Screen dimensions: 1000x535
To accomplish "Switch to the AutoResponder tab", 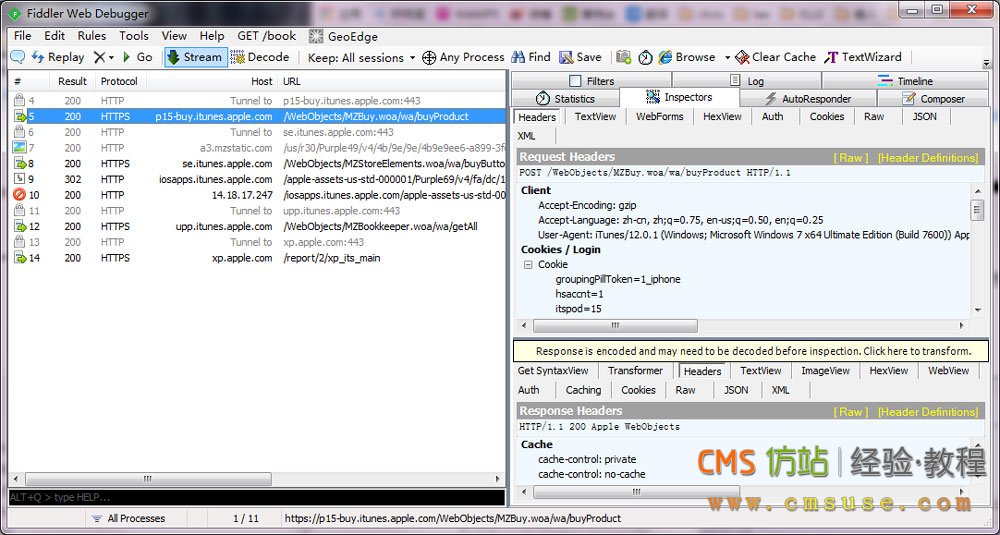I will pos(808,98).
